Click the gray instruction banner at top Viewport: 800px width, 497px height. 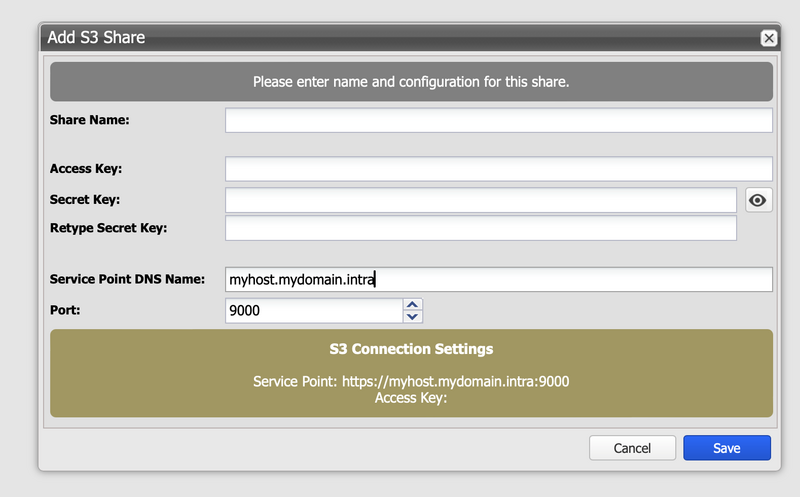tap(411, 82)
